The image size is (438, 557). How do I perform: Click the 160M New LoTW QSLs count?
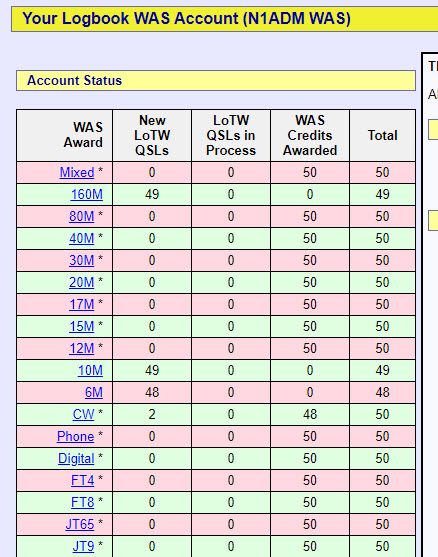pos(152,195)
